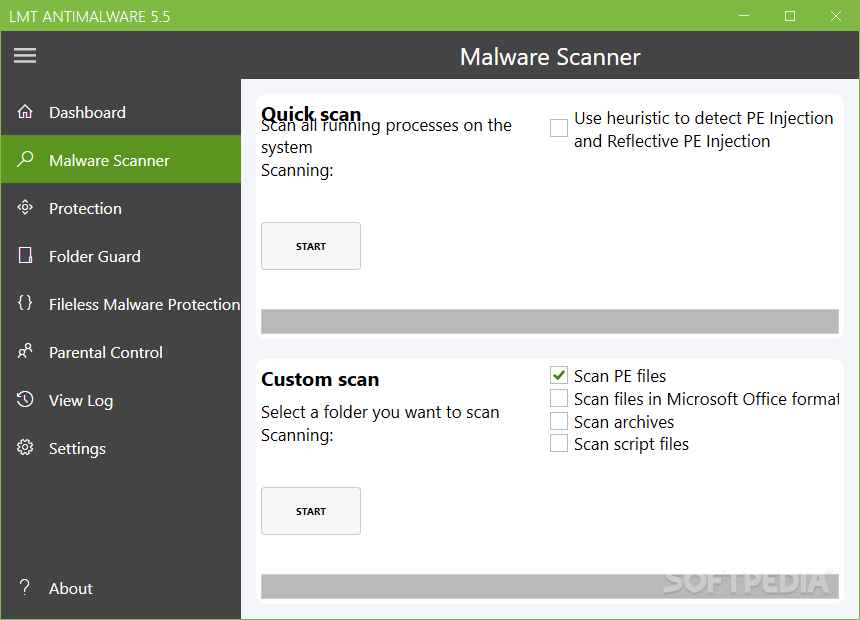Click the View Log history icon
This screenshot has width=860, height=620.
(x=25, y=400)
